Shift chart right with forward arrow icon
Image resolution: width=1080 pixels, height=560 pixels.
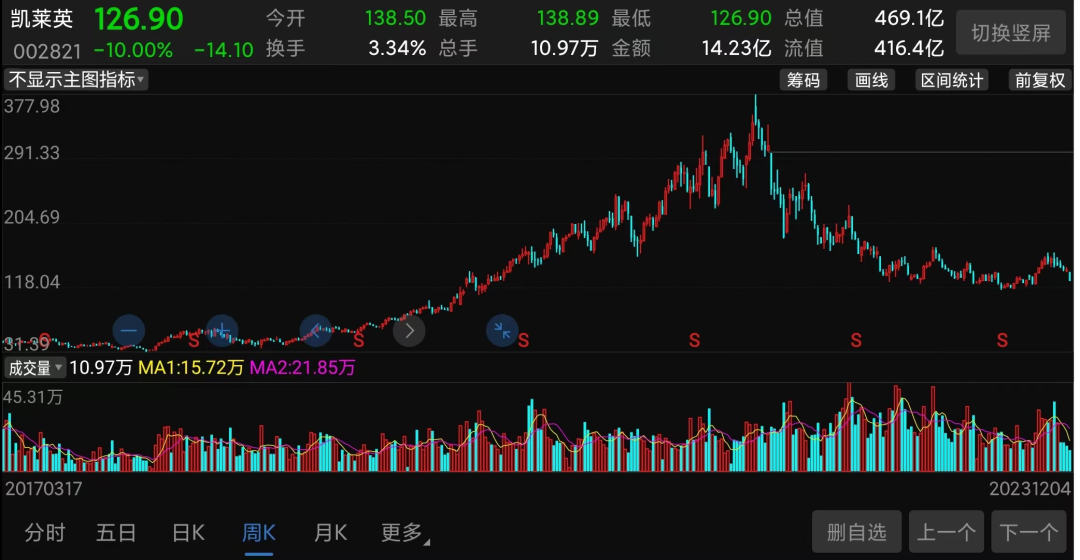[409, 331]
